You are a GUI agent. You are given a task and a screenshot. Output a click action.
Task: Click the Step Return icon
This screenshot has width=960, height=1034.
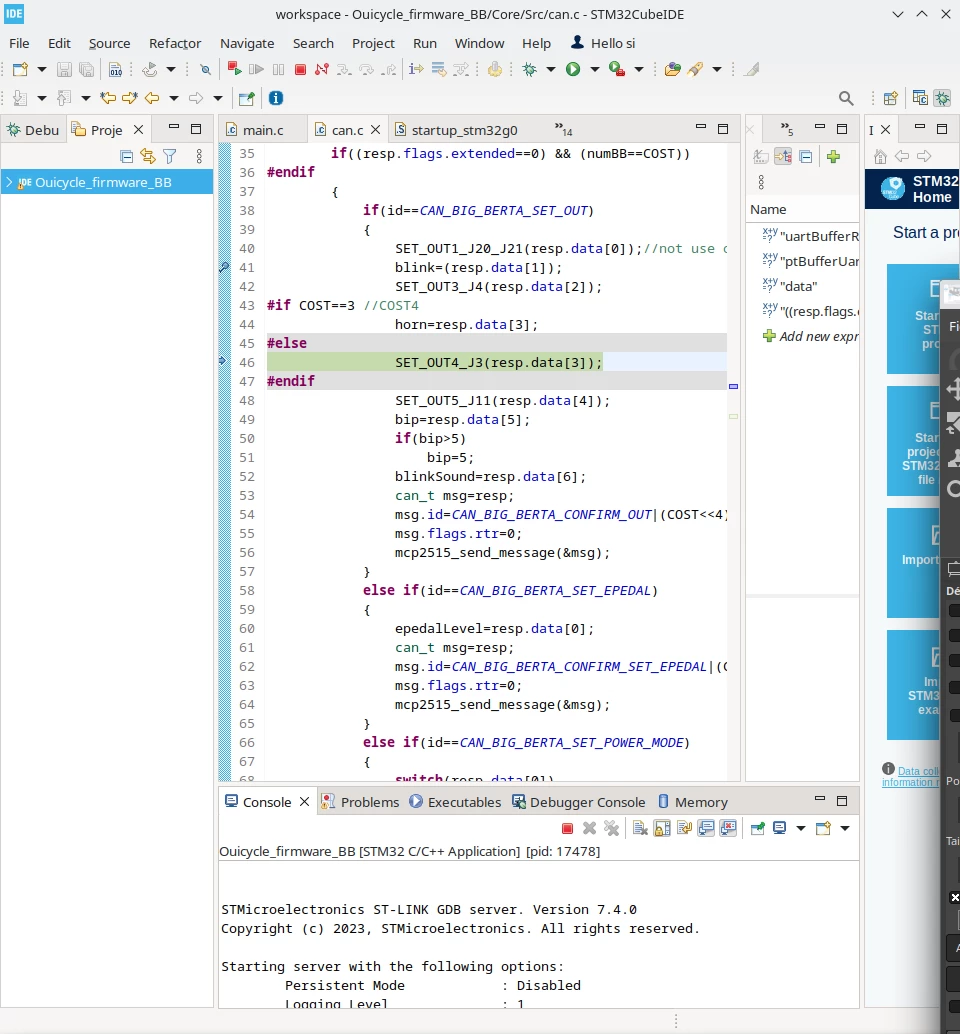coord(390,69)
